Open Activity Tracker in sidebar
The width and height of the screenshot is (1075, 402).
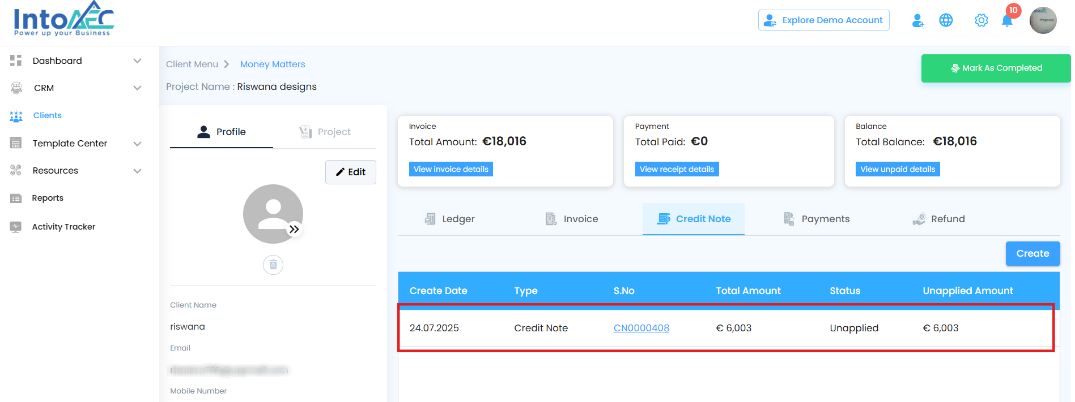click(64, 227)
